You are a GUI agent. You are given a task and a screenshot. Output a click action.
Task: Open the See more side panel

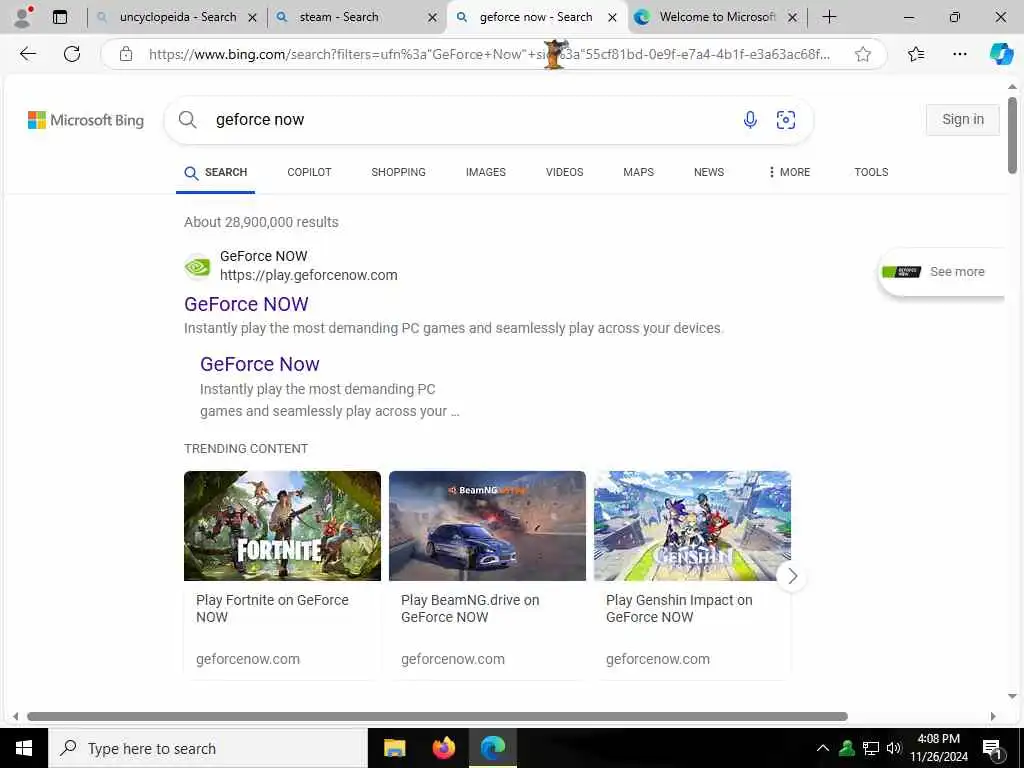[x=941, y=272]
